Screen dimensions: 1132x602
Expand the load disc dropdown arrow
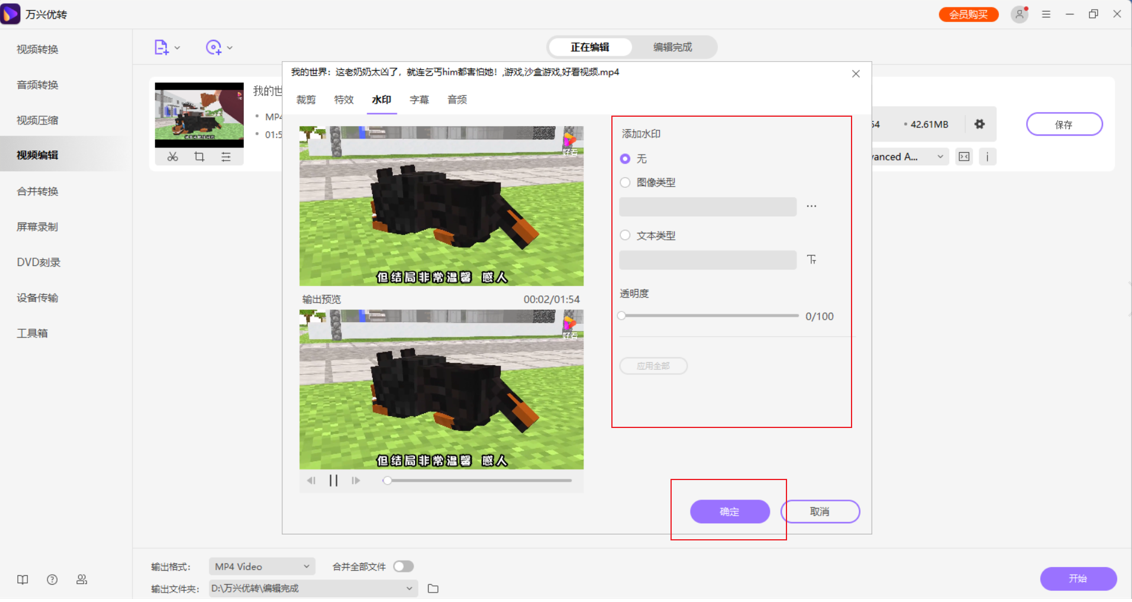pos(230,48)
